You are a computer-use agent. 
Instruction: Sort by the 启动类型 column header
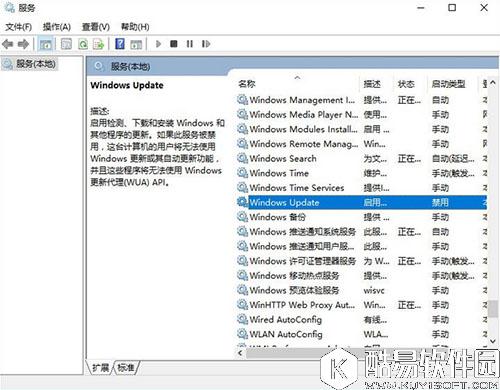(x=448, y=84)
